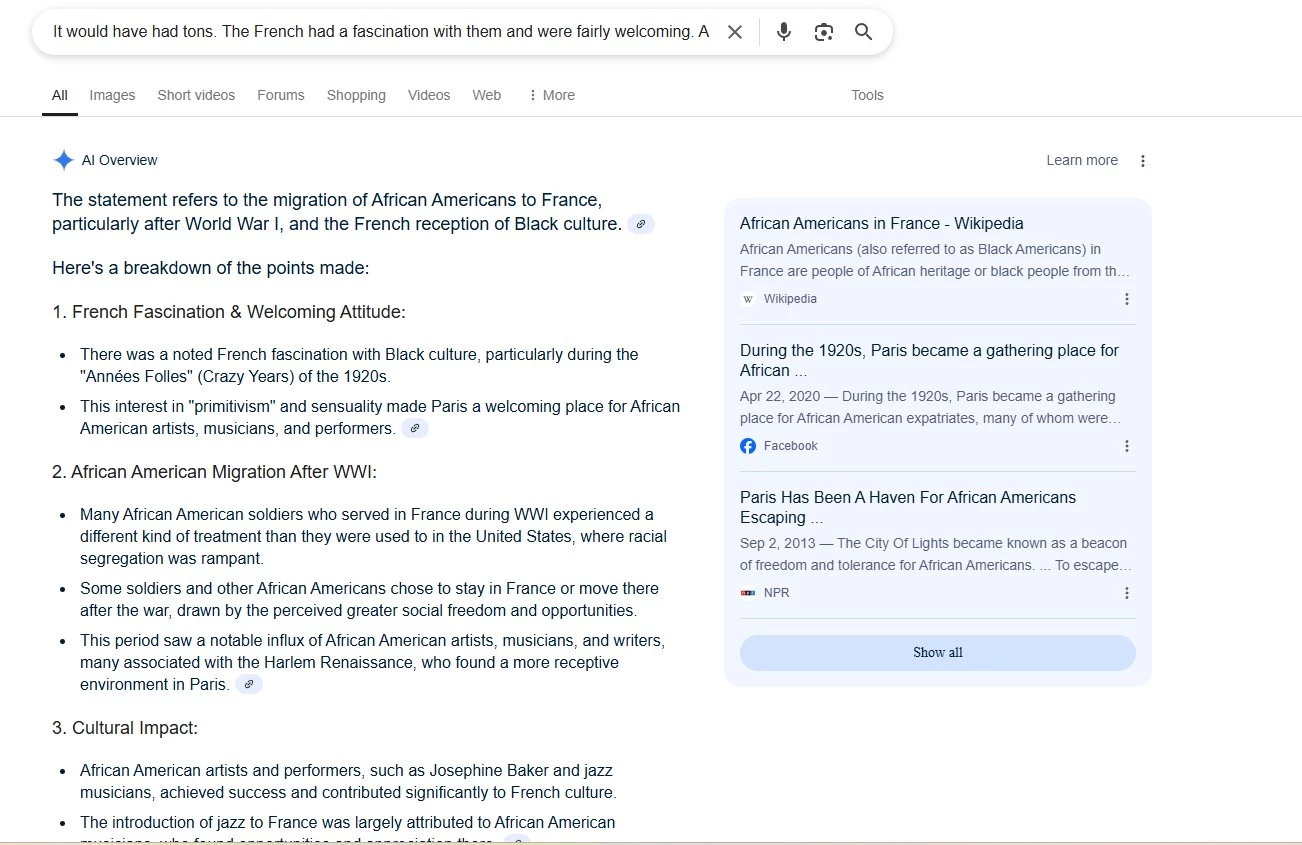Image resolution: width=1302 pixels, height=845 pixels.
Task: Click the NPR favicon in source card
Action: [748, 593]
